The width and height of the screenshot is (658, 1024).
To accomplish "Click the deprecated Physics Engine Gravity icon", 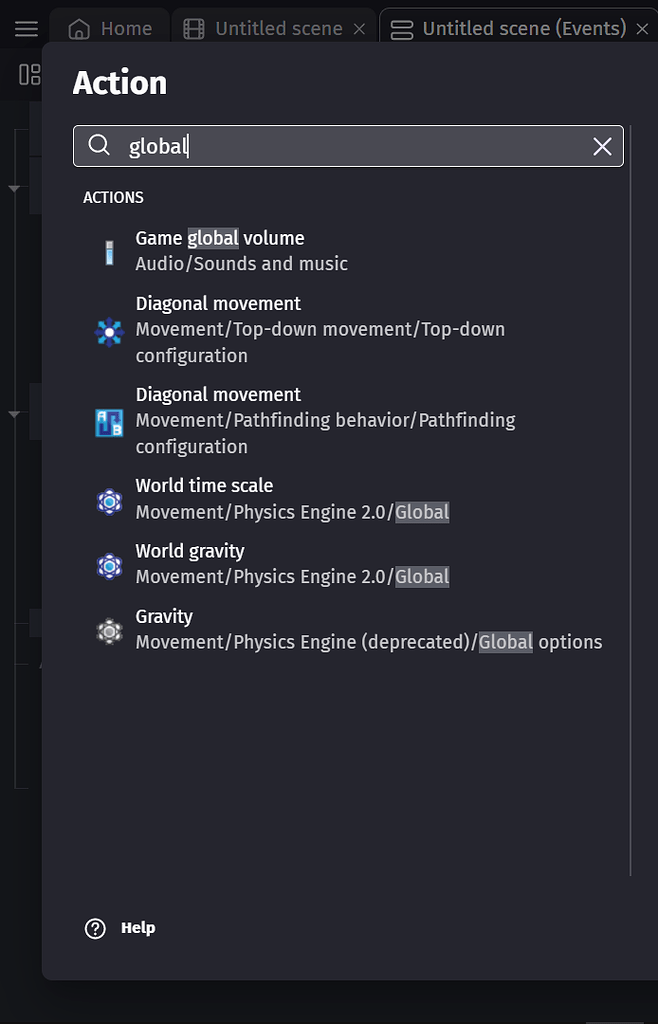I will [108, 629].
